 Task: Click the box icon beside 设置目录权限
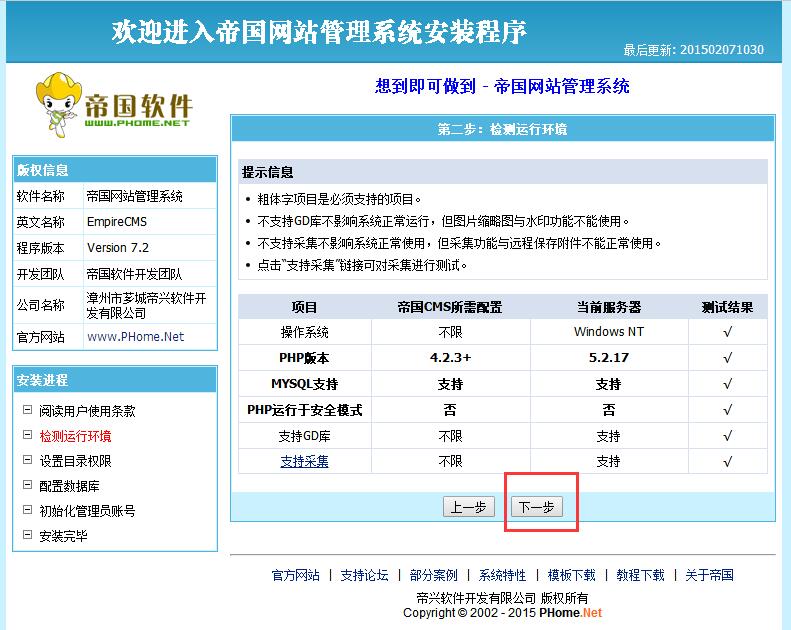28,460
